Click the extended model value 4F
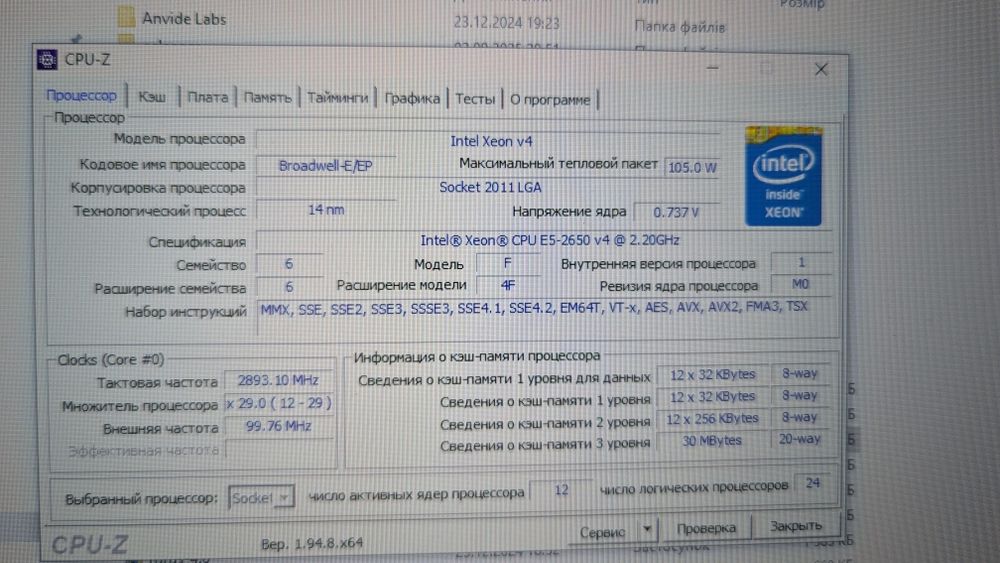Viewport: 1000px width, 563px height. pos(508,285)
